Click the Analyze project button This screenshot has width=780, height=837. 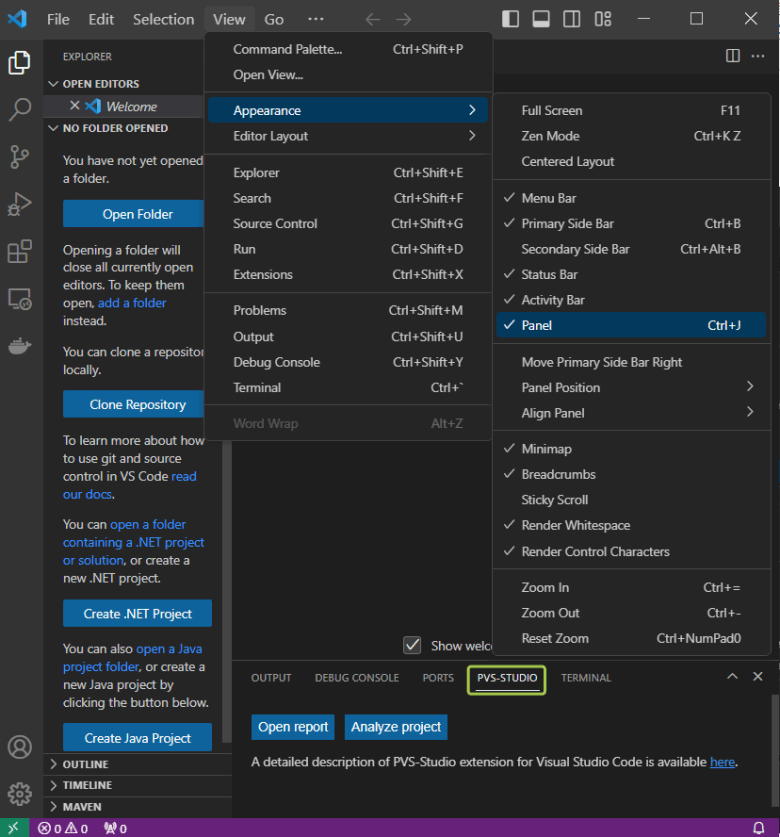pos(395,727)
